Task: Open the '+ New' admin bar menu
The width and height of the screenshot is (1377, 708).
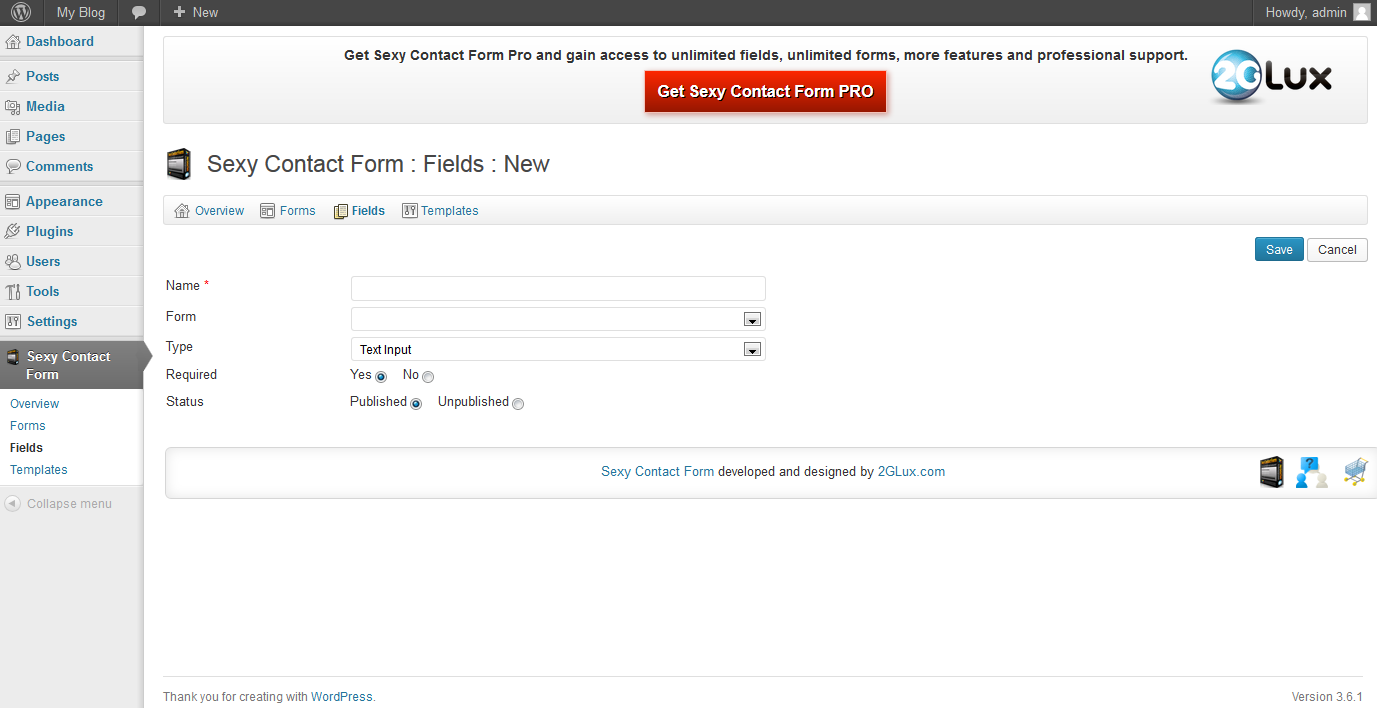Action: [x=195, y=13]
